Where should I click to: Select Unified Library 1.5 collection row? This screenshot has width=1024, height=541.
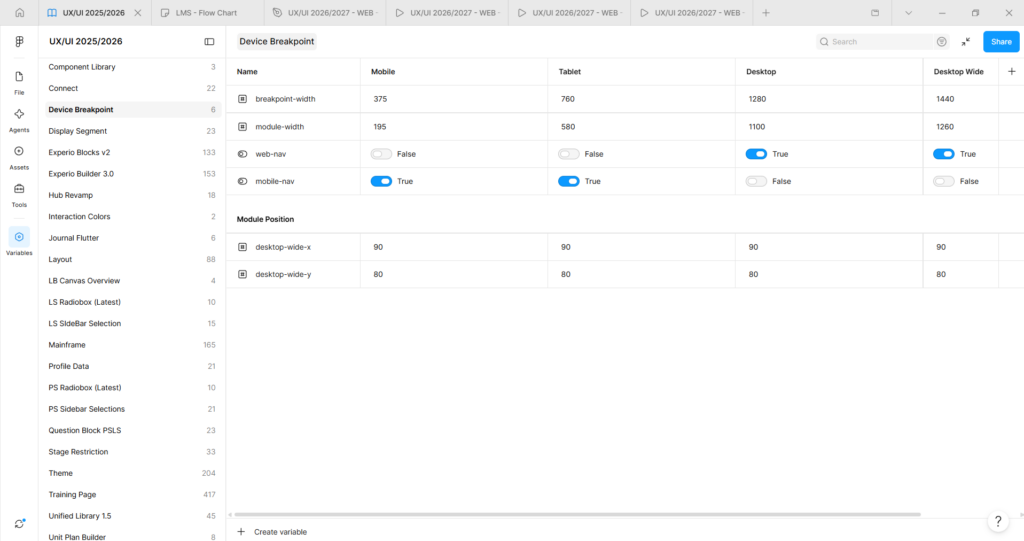pos(133,516)
